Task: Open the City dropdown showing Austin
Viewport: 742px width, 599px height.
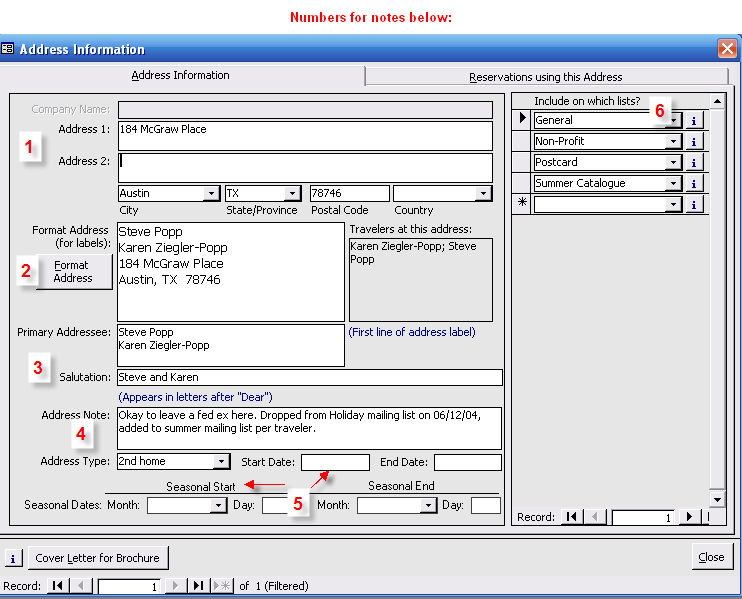Action: click(x=211, y=194)
